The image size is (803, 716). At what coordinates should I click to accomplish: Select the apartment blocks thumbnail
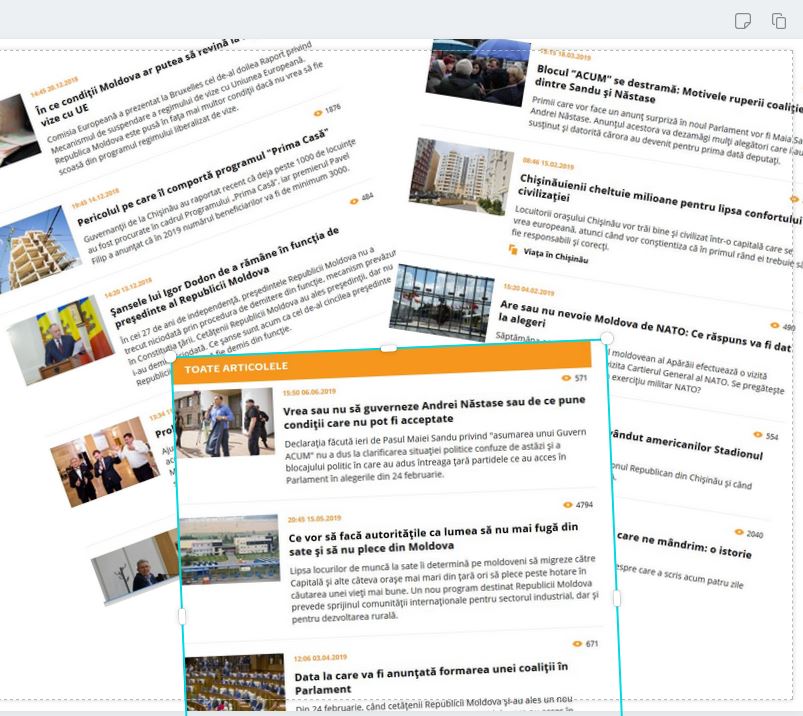[x=461, y=176]
